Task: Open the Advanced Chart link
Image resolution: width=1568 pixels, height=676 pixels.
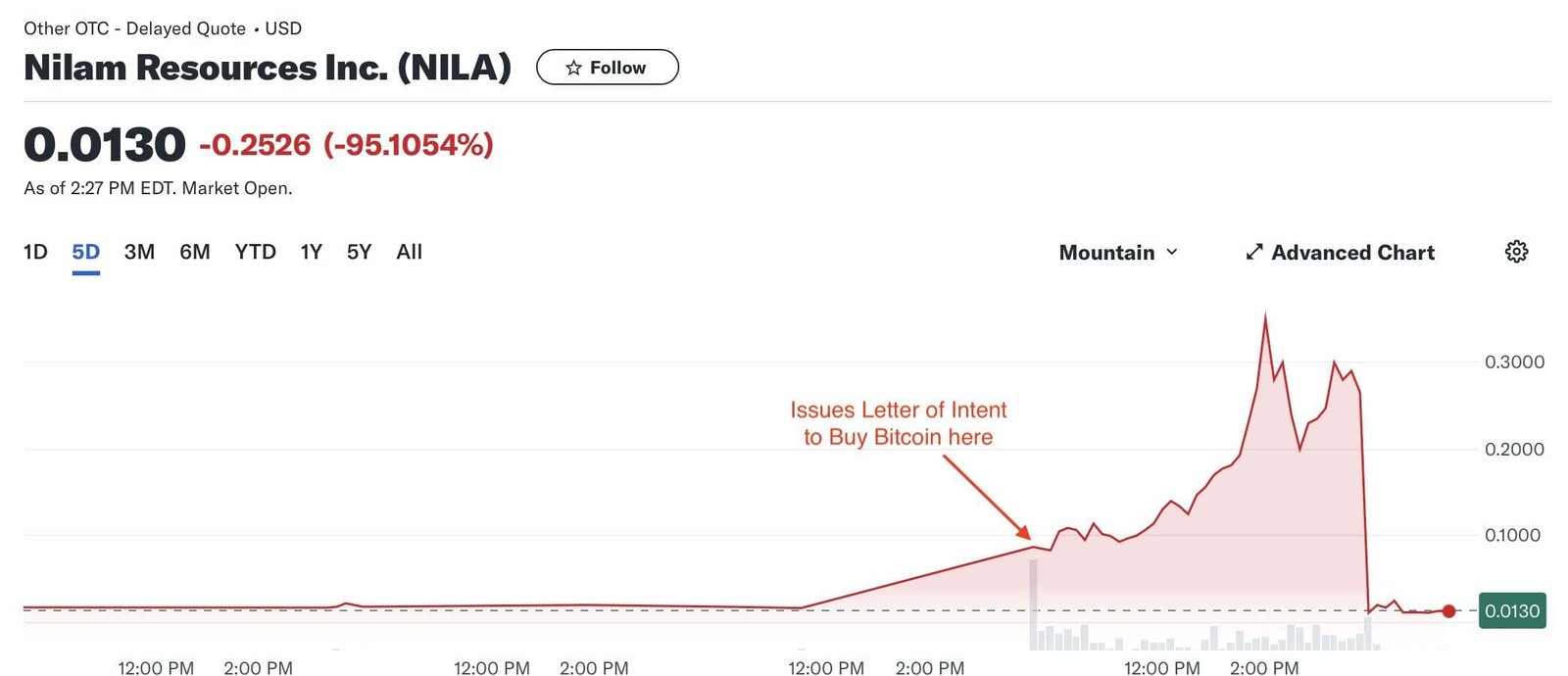Action: pyautogui.click(x=1352, y=253)
